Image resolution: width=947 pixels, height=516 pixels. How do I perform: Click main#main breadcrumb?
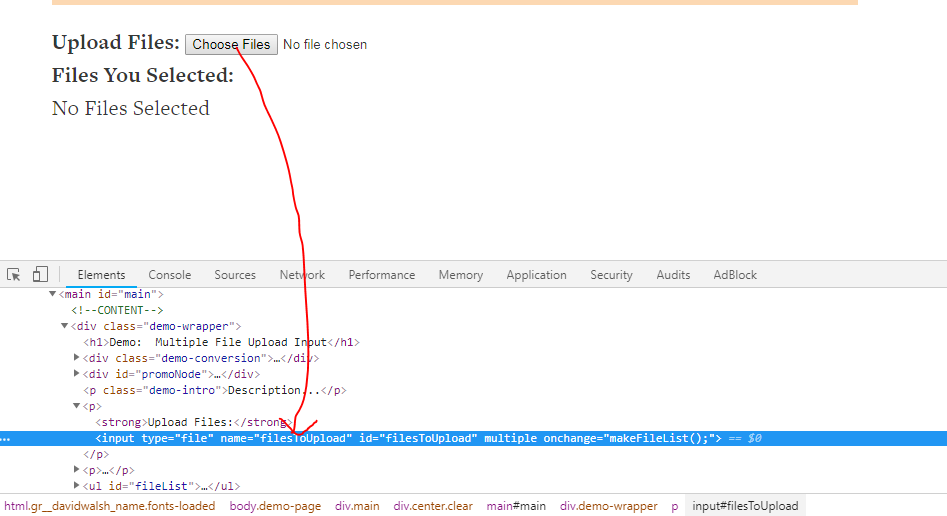[x=516, y=506]
